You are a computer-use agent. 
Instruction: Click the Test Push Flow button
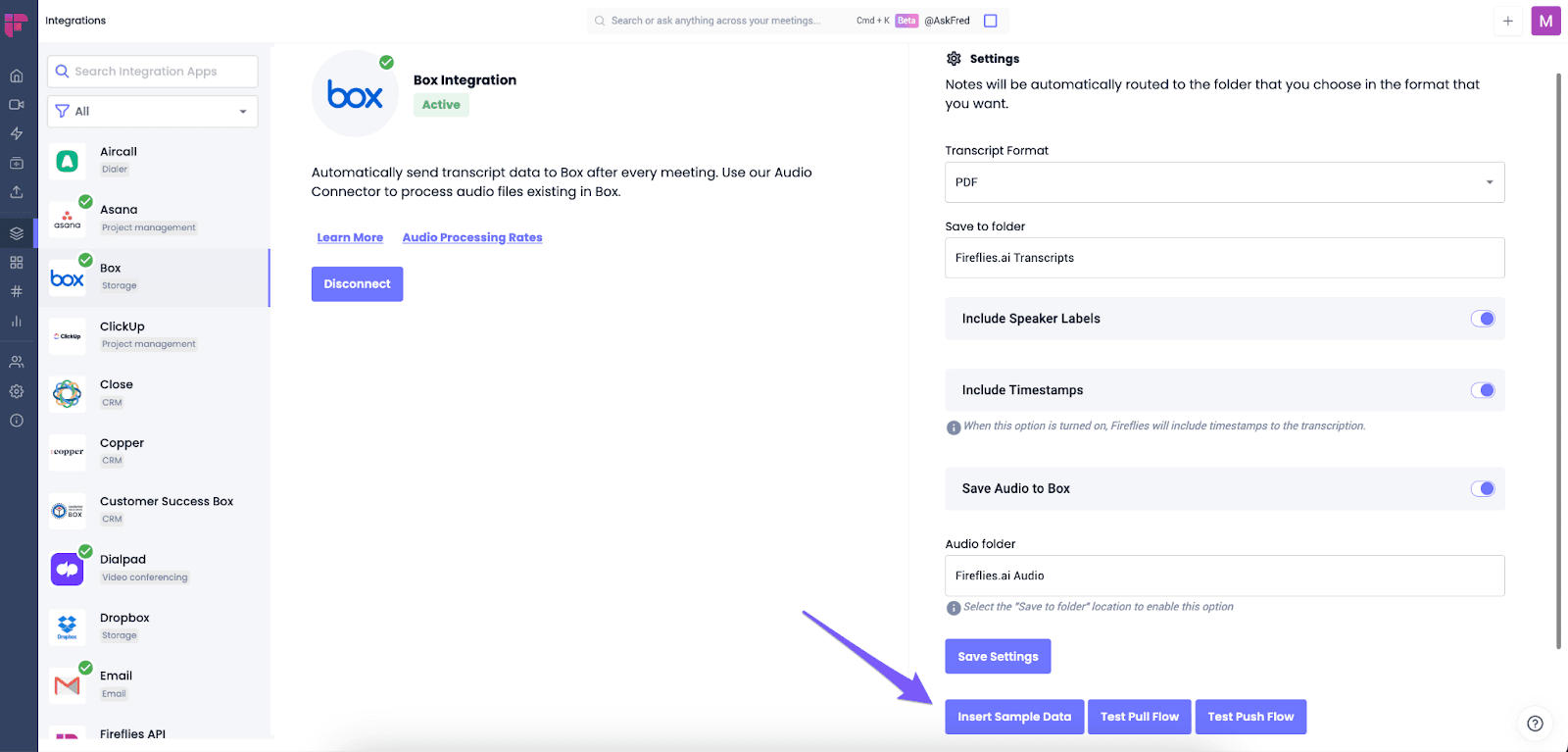(1250, 717)
